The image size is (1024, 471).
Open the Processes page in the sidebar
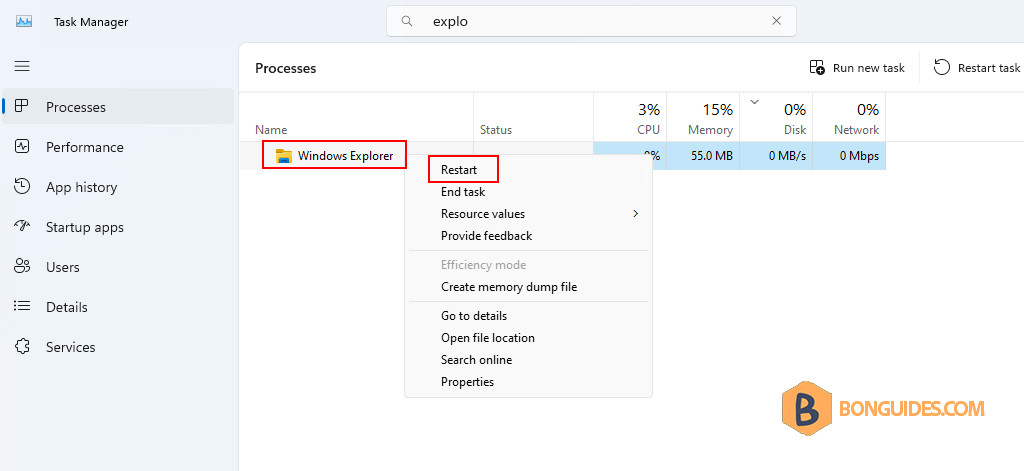(x=118, y=106)
